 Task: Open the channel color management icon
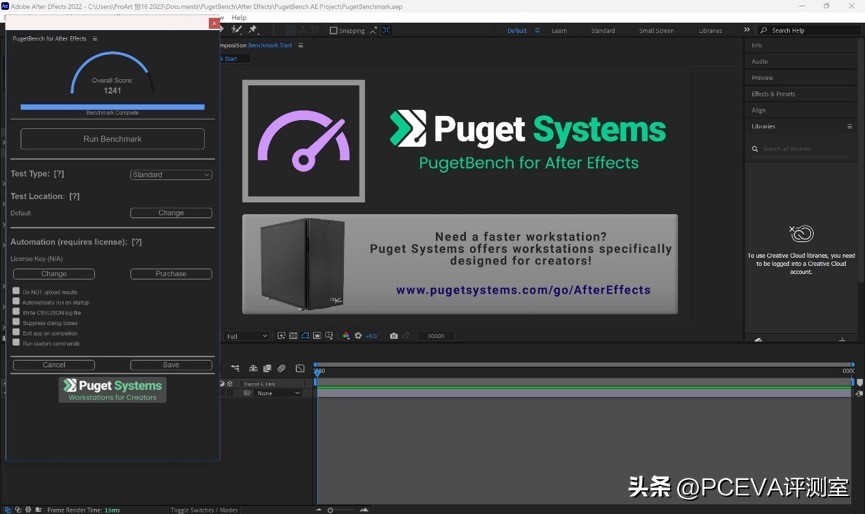(x=346, y=336)
